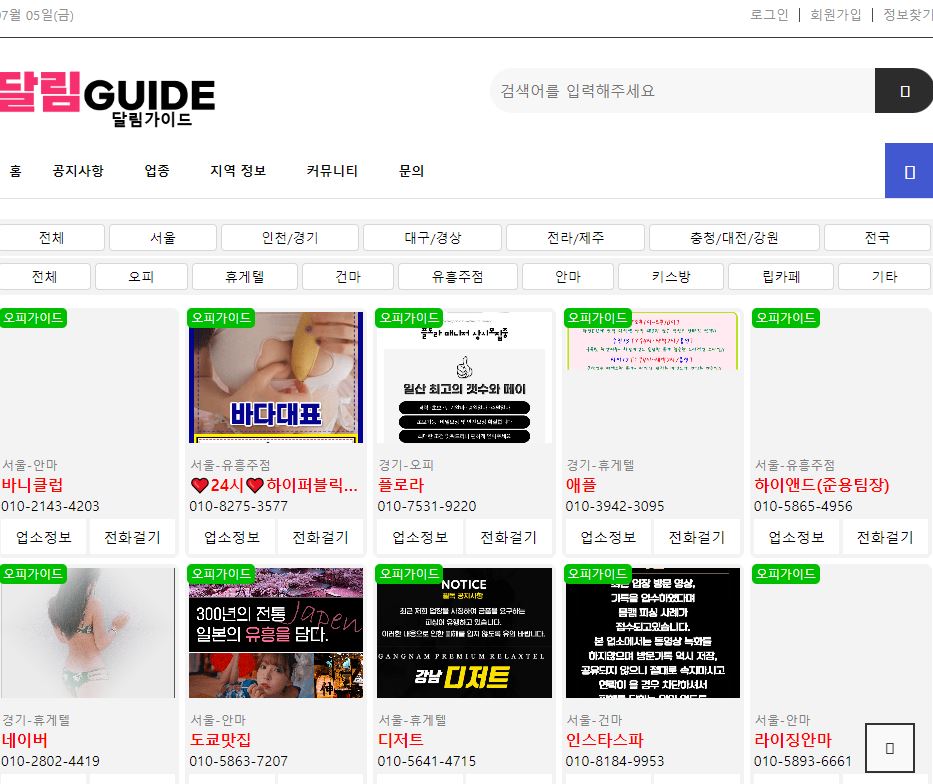This screenshot has height=784, width=933.
Task: Open the 애플 listing title
Action: pyautogui.click(x=581, y=485)
